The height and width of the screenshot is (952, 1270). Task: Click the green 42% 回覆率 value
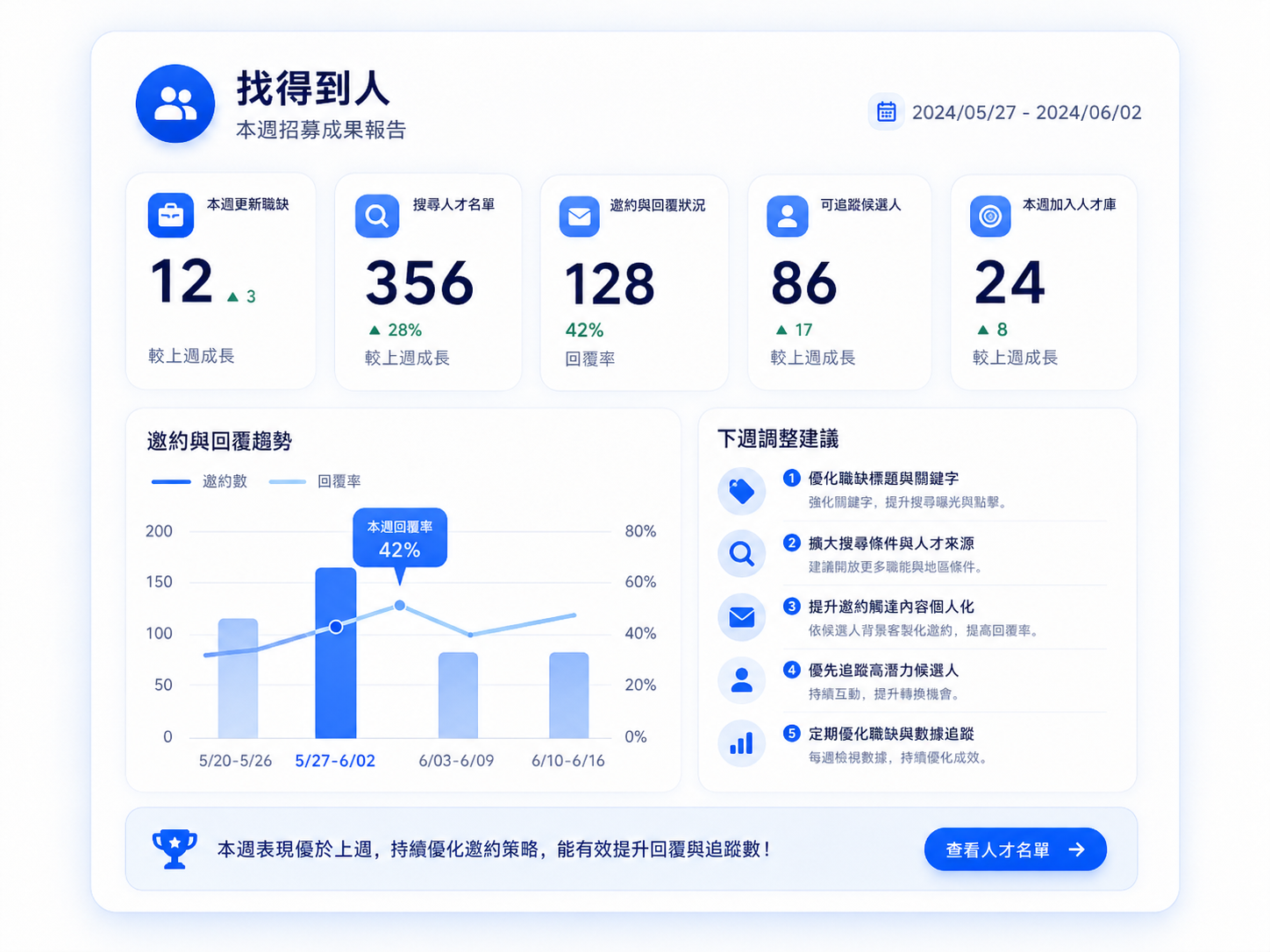584,330
